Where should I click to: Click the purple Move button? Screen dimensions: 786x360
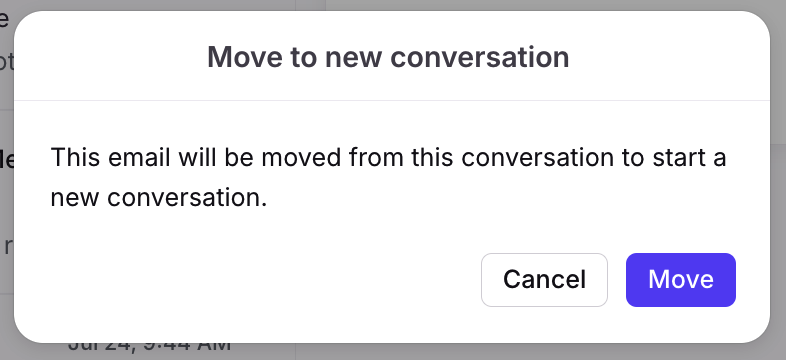[681, 280]
